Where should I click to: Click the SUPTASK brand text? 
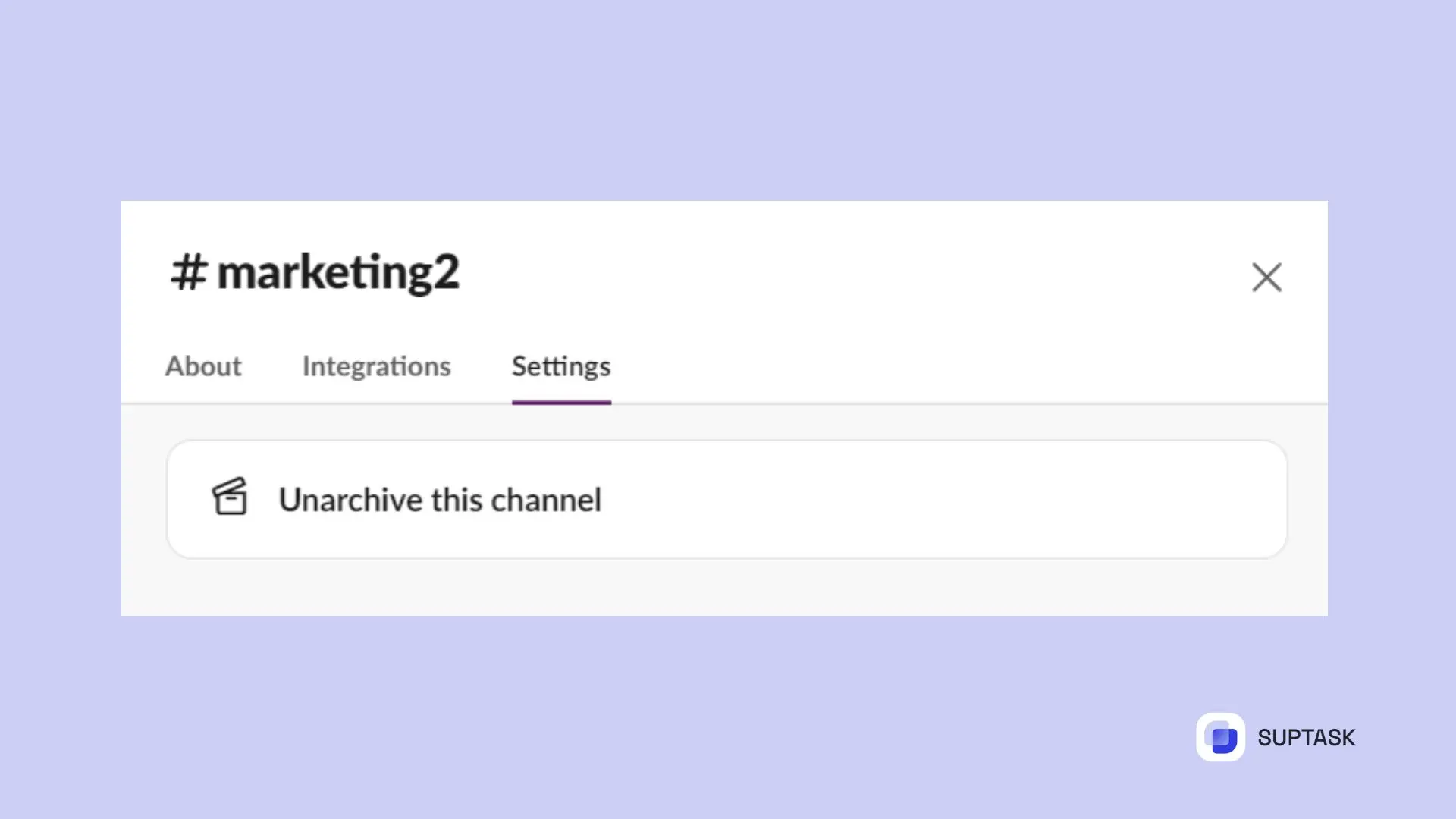coord(1306,737)
